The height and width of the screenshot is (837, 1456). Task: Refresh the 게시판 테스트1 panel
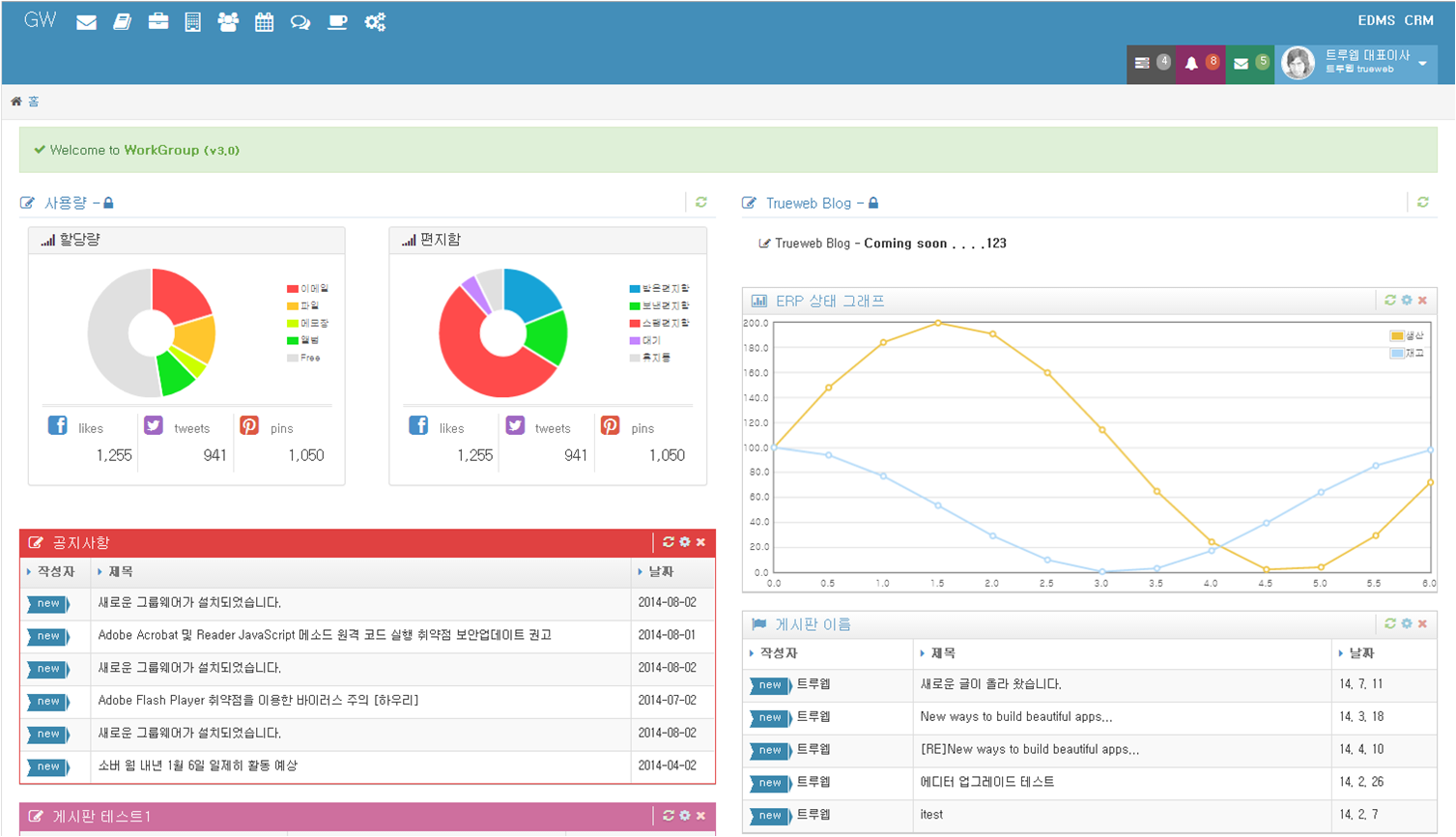tap(669, 816)
